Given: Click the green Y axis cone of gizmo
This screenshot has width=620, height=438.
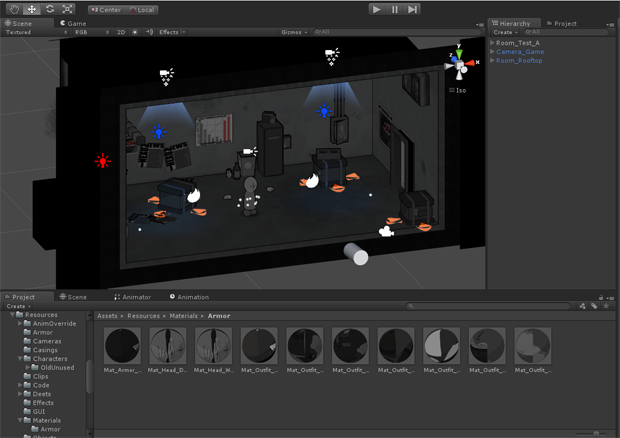Looking at the screenshot, I should [x=459, y=53].
